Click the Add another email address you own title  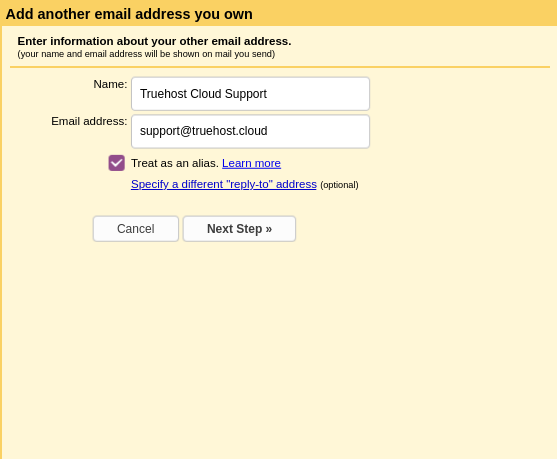tap(129, 14)
